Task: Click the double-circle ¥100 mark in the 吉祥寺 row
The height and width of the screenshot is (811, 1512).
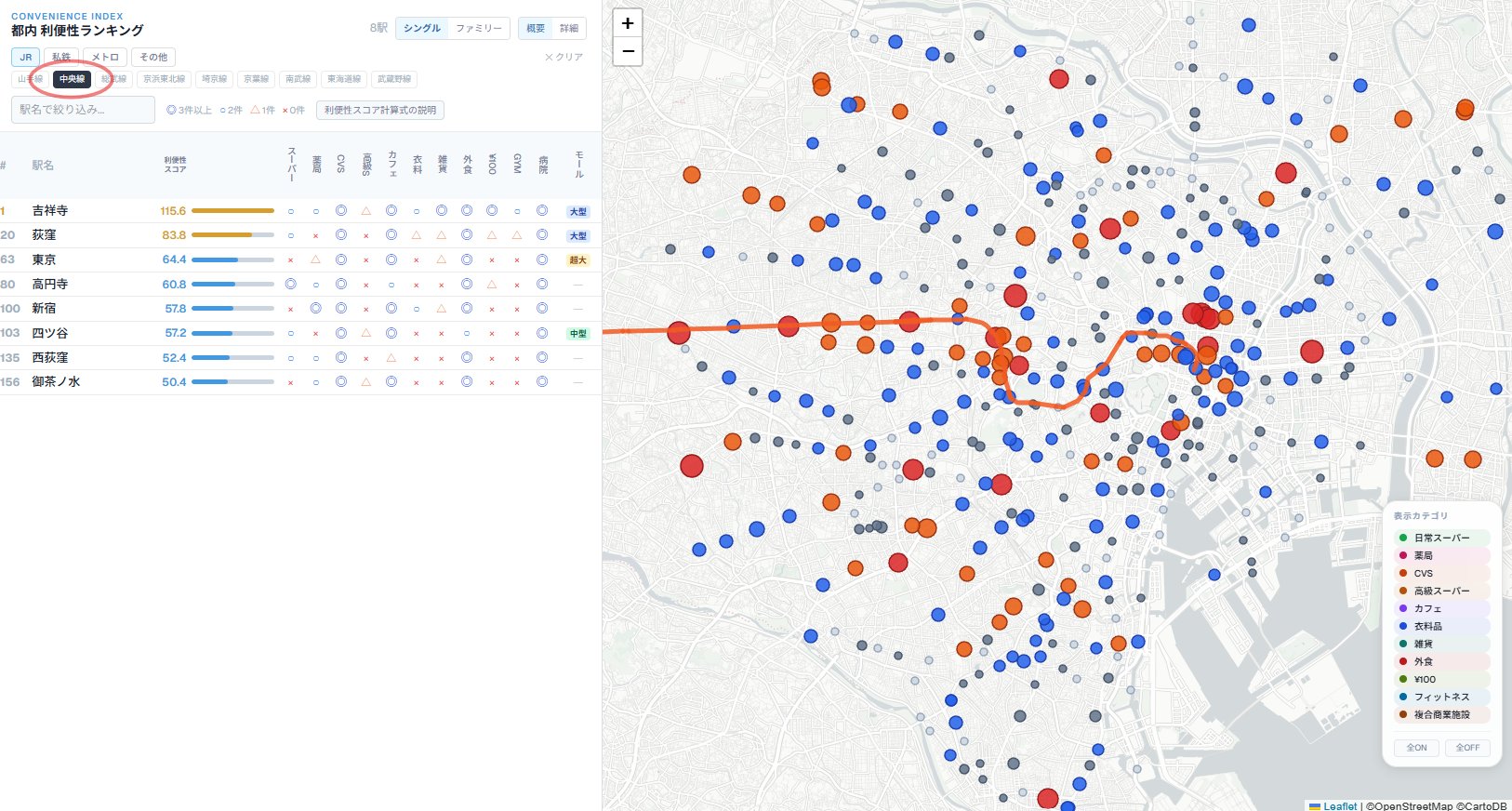Action: tap(492, 211)
